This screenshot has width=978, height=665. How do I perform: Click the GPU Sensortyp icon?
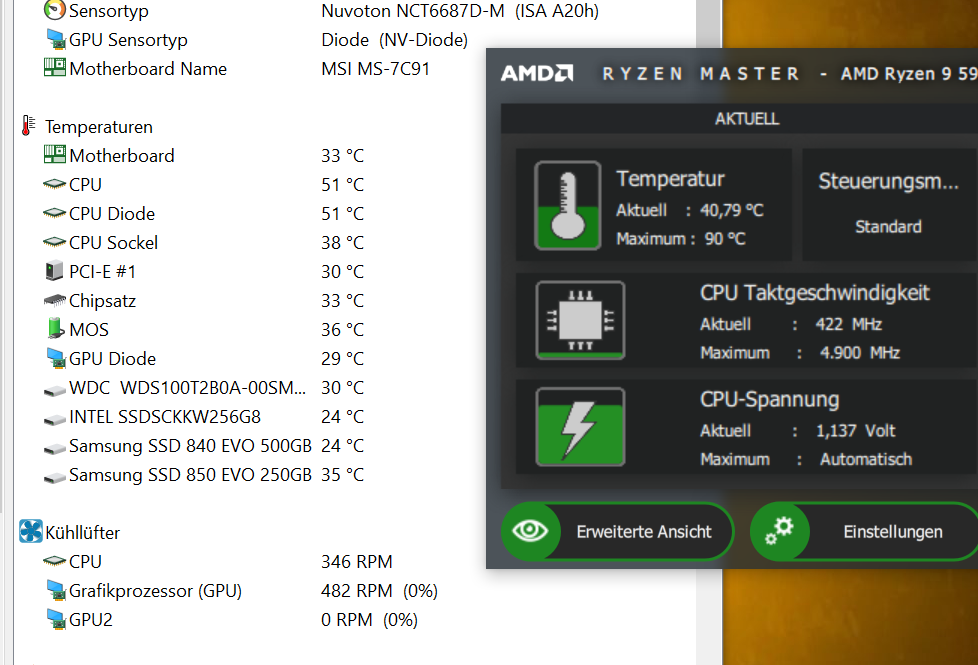coord(56,39)
